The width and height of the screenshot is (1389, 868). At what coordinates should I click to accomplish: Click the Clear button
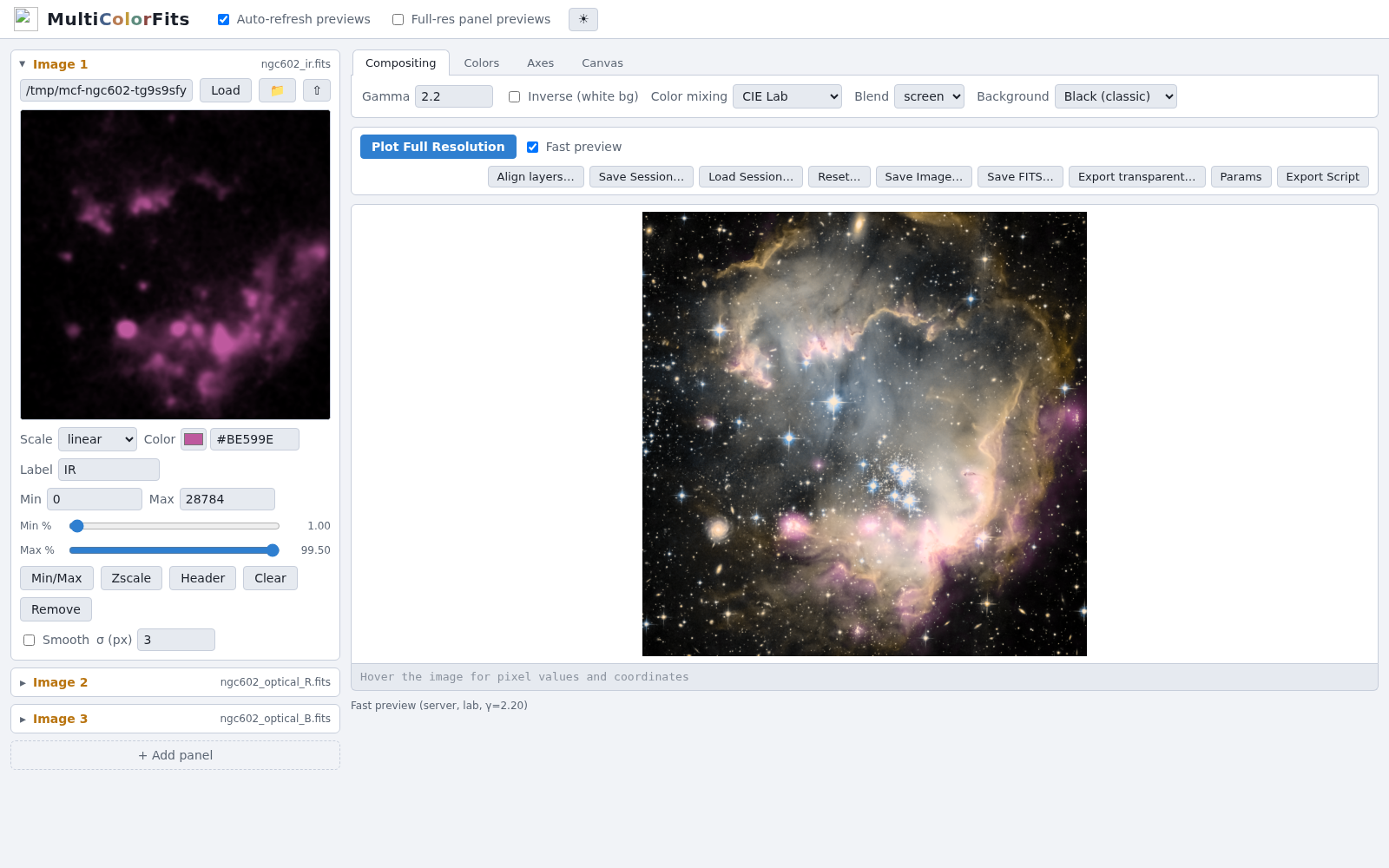coord(270,578)
